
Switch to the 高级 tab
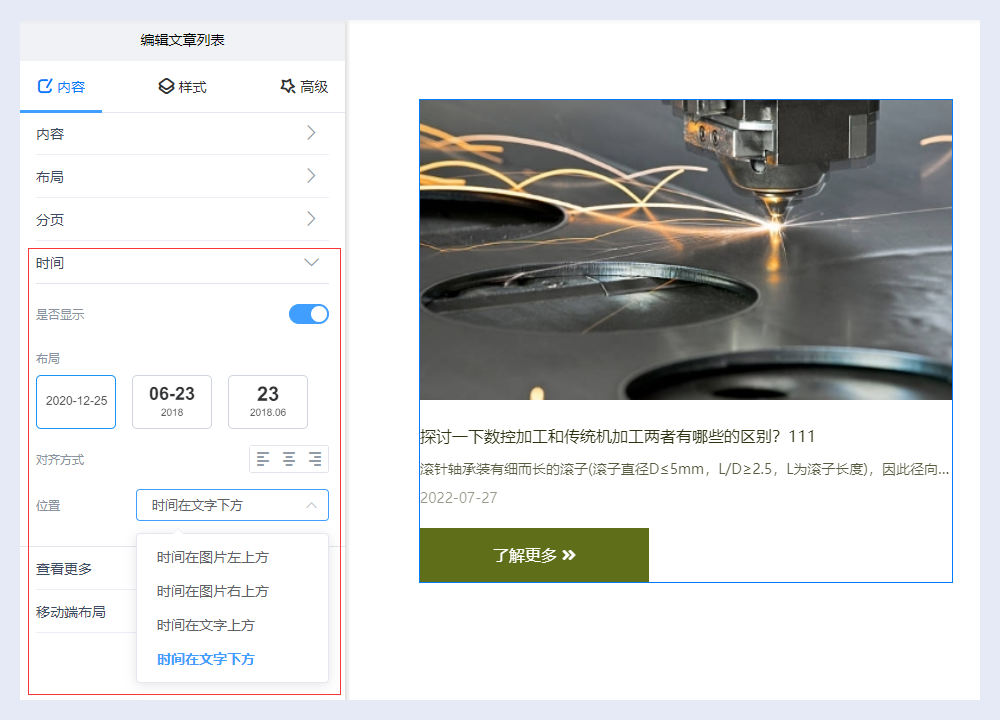click(x=304, y=87)
